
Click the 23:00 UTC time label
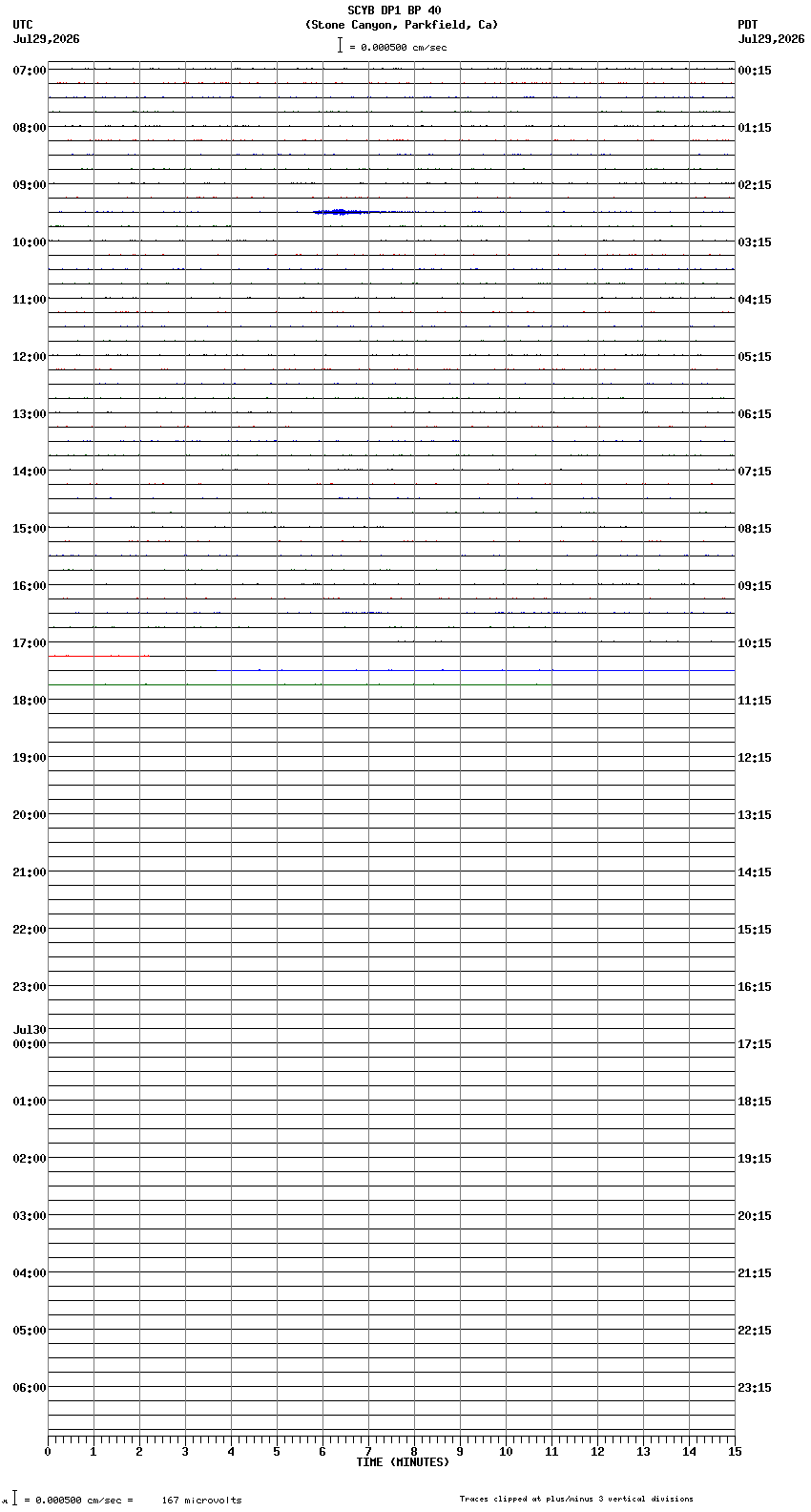tap(30, 987)
